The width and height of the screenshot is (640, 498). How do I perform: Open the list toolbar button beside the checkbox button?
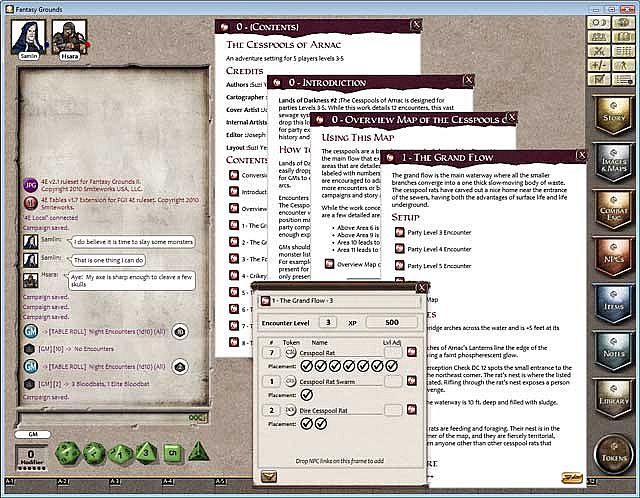[623, 79]
